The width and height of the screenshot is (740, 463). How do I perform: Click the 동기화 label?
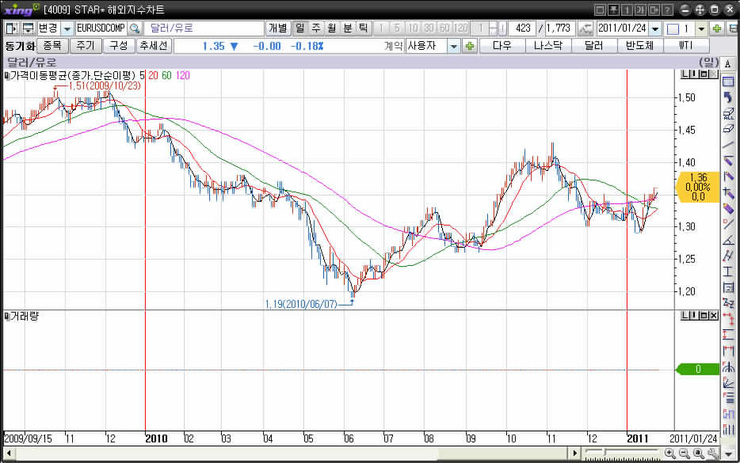pyautogui.click(x=20, y=46)
